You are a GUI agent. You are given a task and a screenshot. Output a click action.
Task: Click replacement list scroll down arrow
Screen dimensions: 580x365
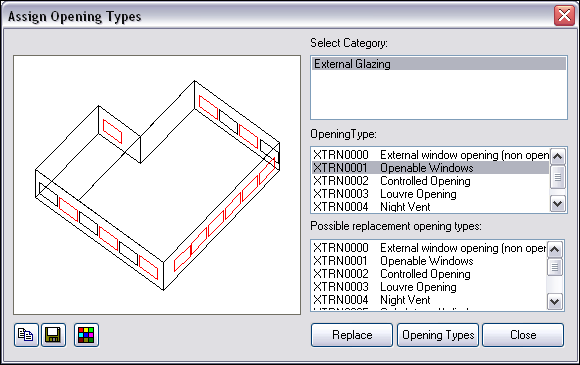pos(554,302)
